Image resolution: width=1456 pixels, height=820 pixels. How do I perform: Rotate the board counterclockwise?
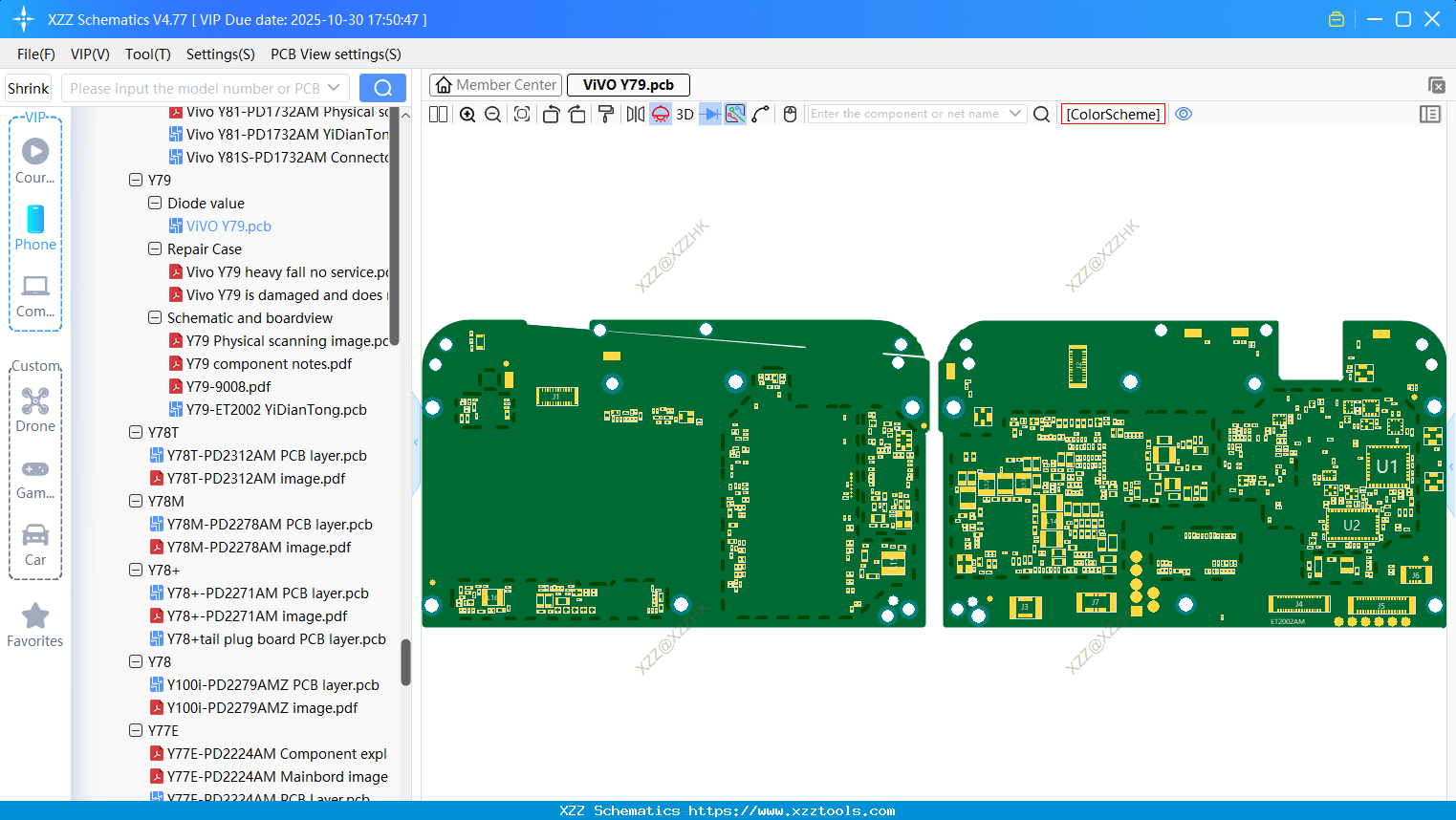click(551, 114)
